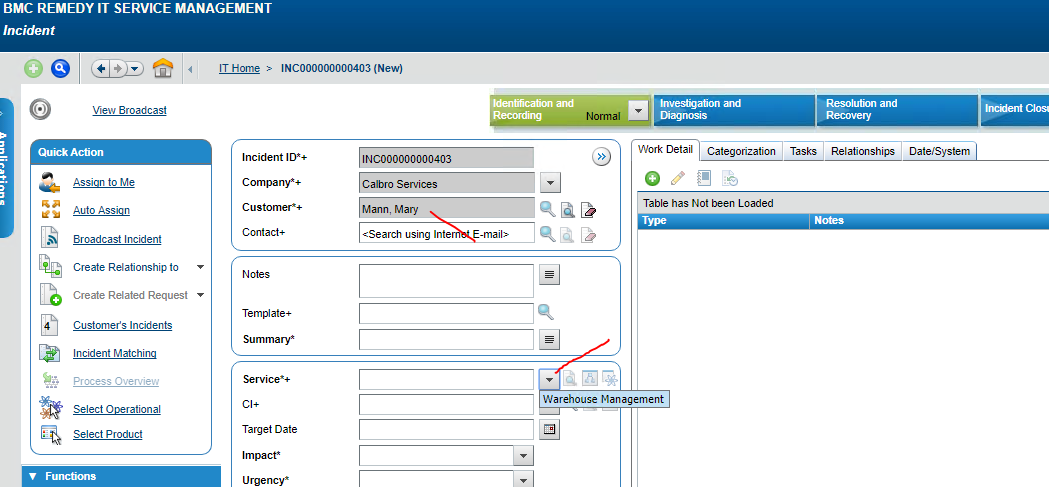Go back with the left arrow navigation button
The width and height of the screenshot is (1049, 487).
click(101, 68)
